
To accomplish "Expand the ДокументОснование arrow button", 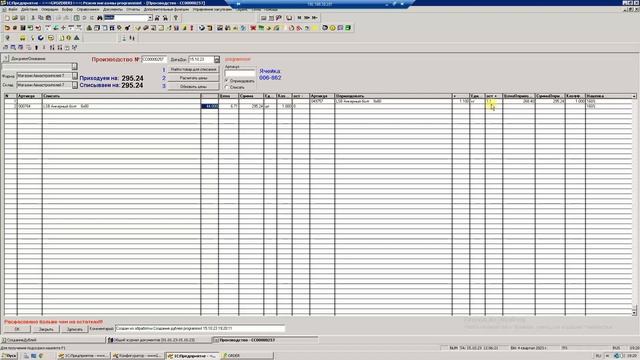I will (x=6, y=59).
